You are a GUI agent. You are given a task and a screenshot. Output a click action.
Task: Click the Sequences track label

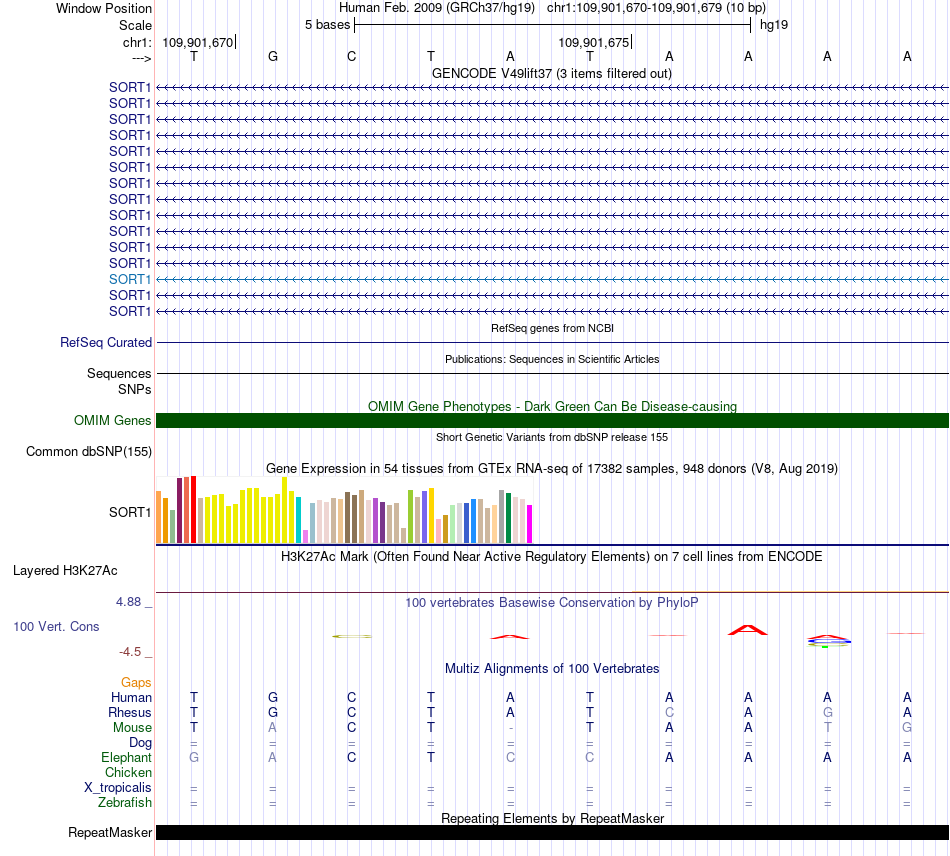click(119, 373)
